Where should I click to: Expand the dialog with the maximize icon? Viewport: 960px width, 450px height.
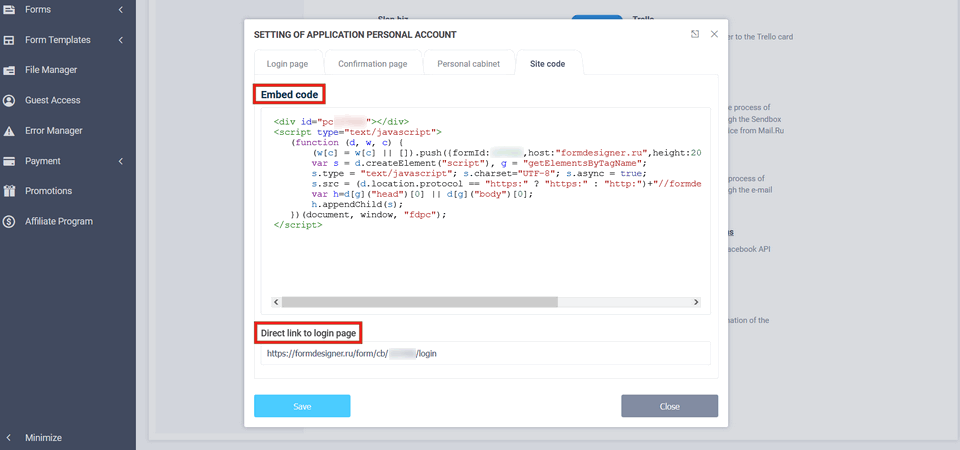[x=695, y=34]
